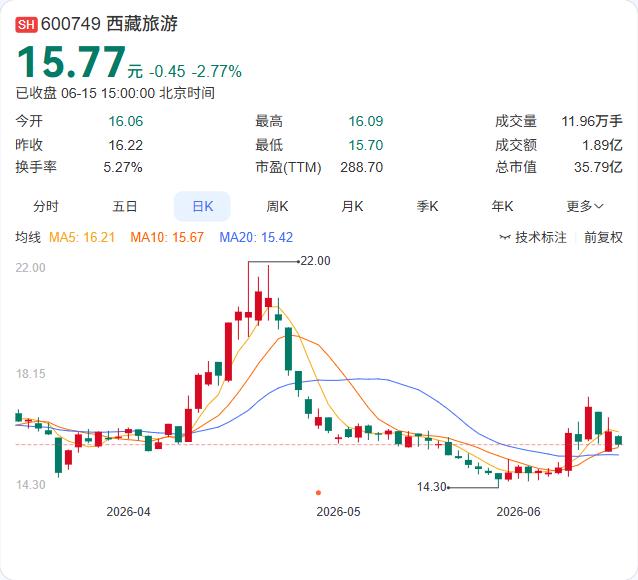Switch to the 季K chart tab
The height and width of the screenshot is (580, 638).
click(427, 206)
